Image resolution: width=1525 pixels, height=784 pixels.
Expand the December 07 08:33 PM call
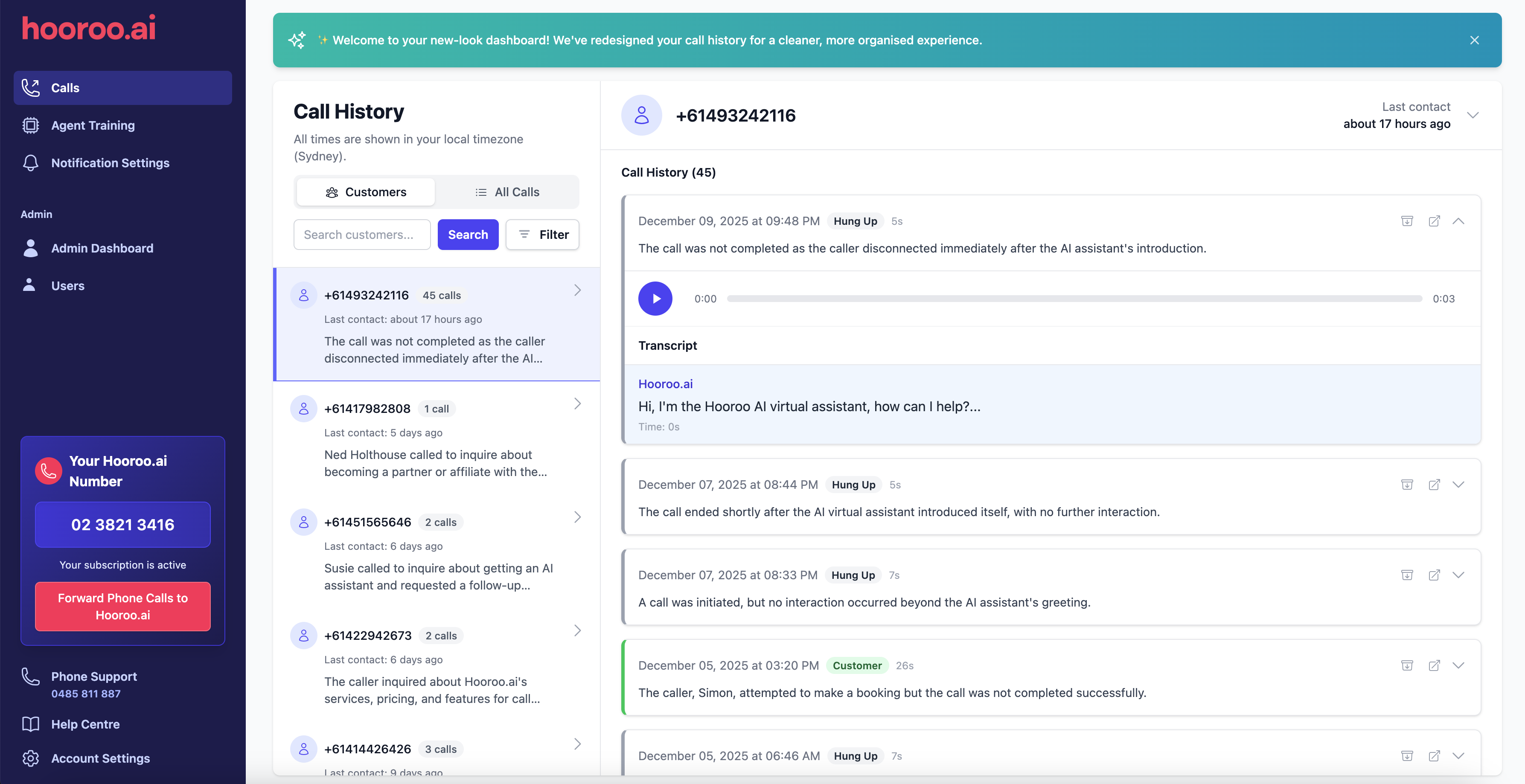pyautogui.click(x=1458, y=575)
